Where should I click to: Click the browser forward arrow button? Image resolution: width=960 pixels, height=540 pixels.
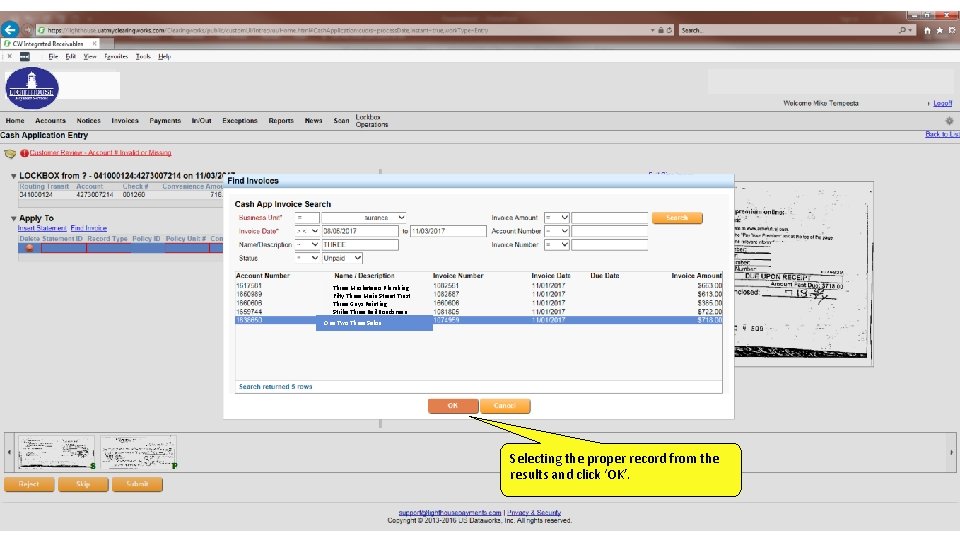click(27, 29)
